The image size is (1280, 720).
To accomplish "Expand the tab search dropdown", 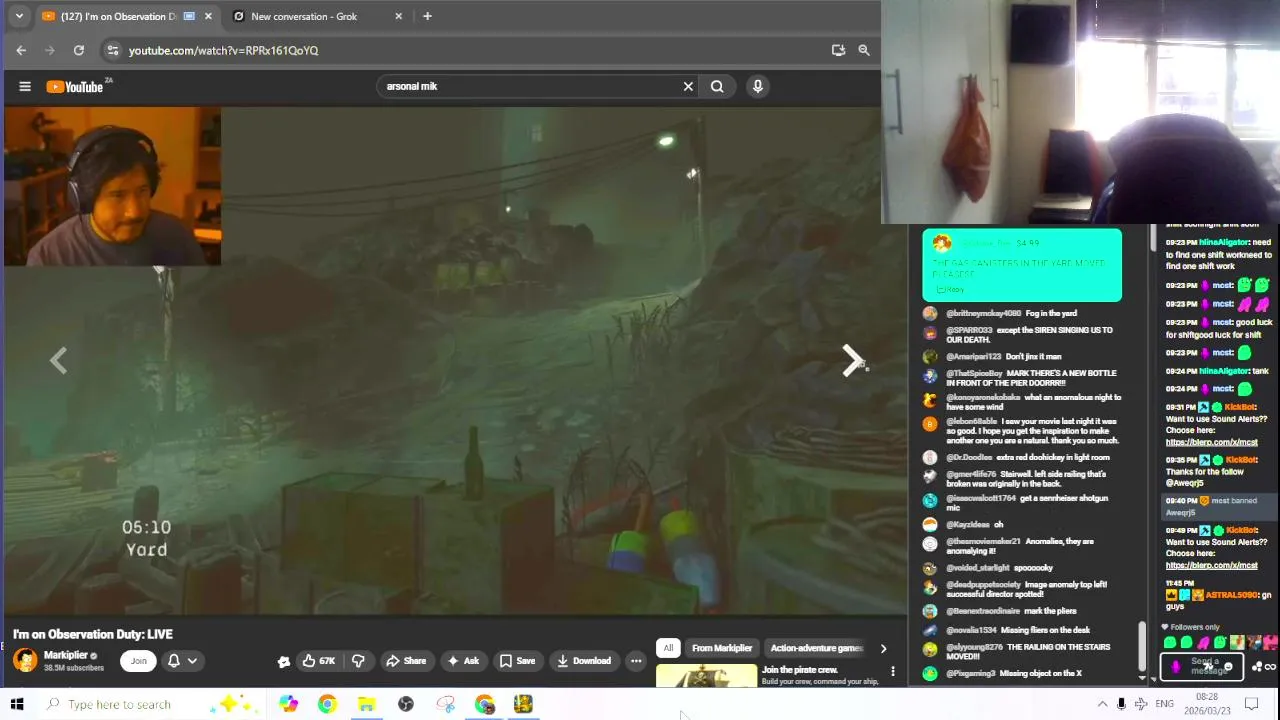I will tap(19, 16).
